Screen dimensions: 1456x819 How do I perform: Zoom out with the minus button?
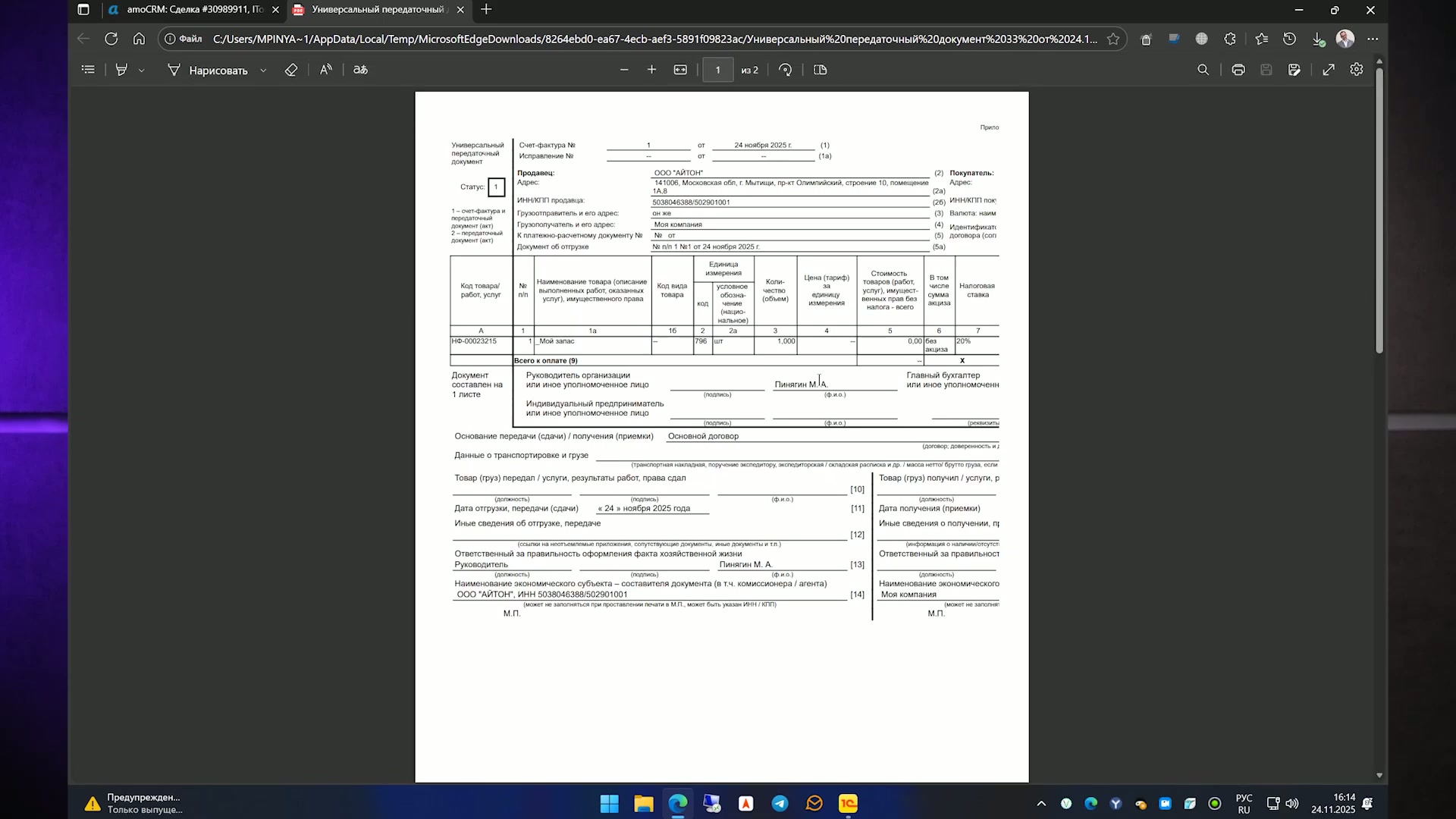coord(624,70)
